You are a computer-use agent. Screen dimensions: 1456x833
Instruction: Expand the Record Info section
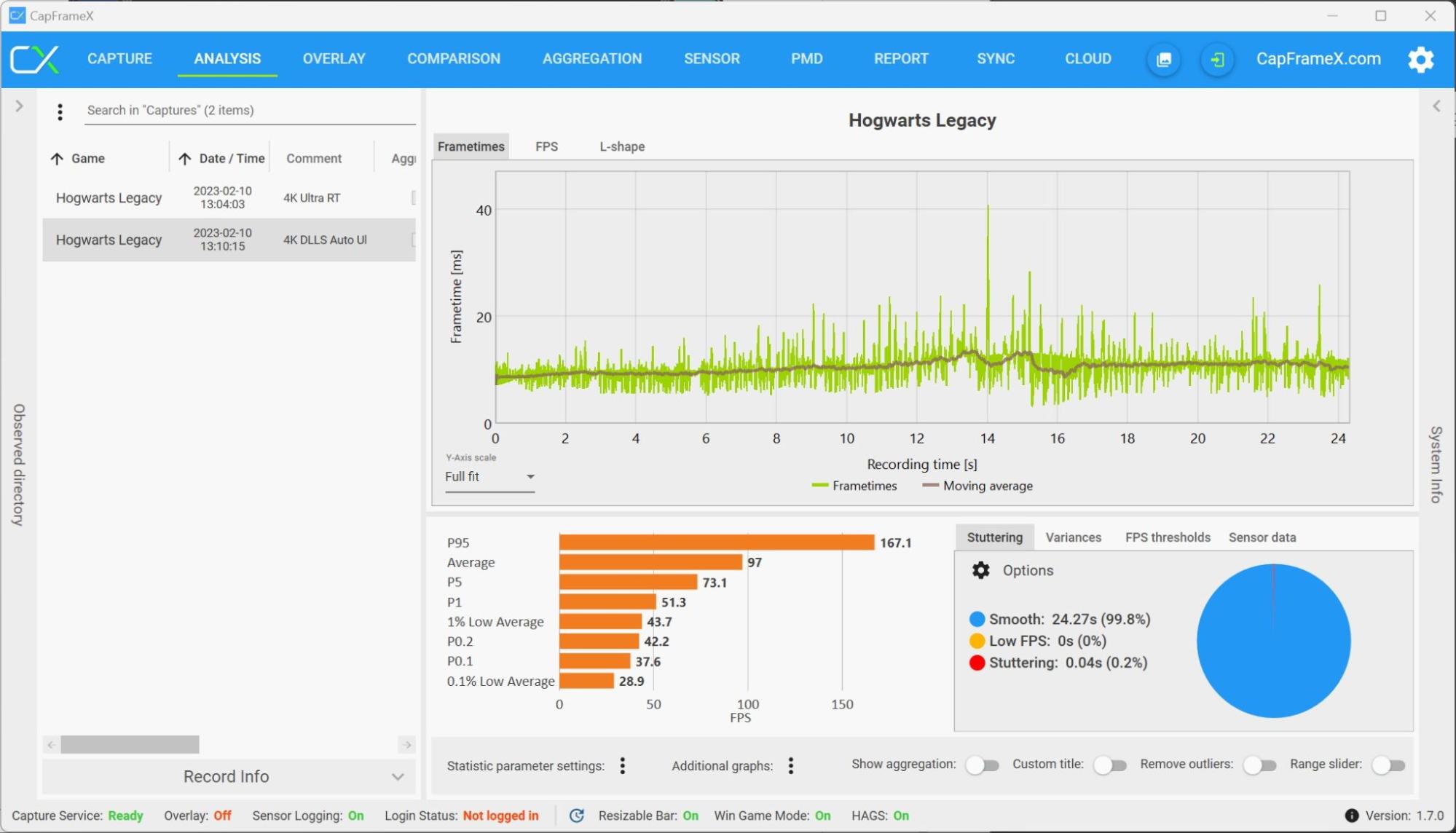(x=399, y=775)
